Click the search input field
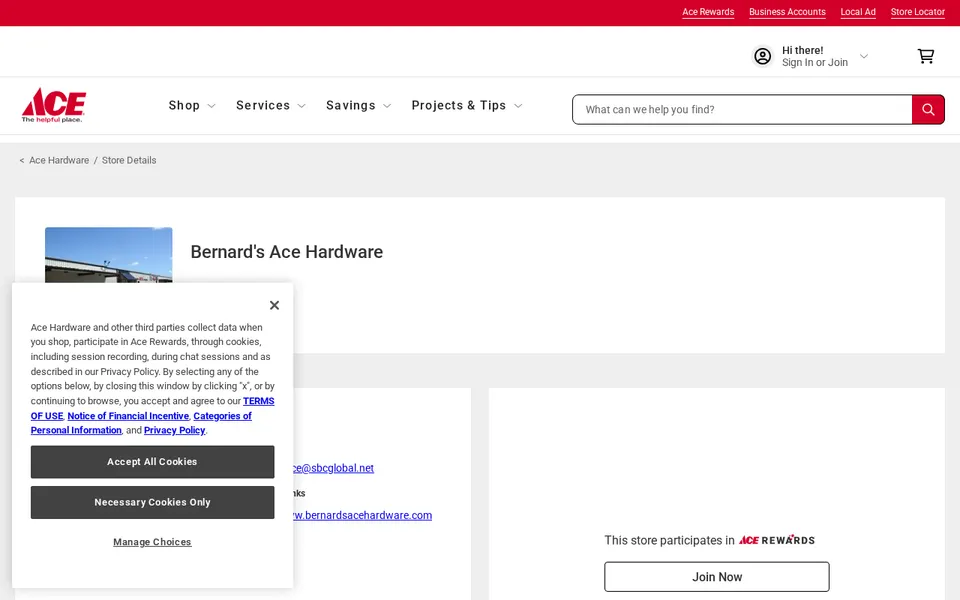 [x=742, y=110]
